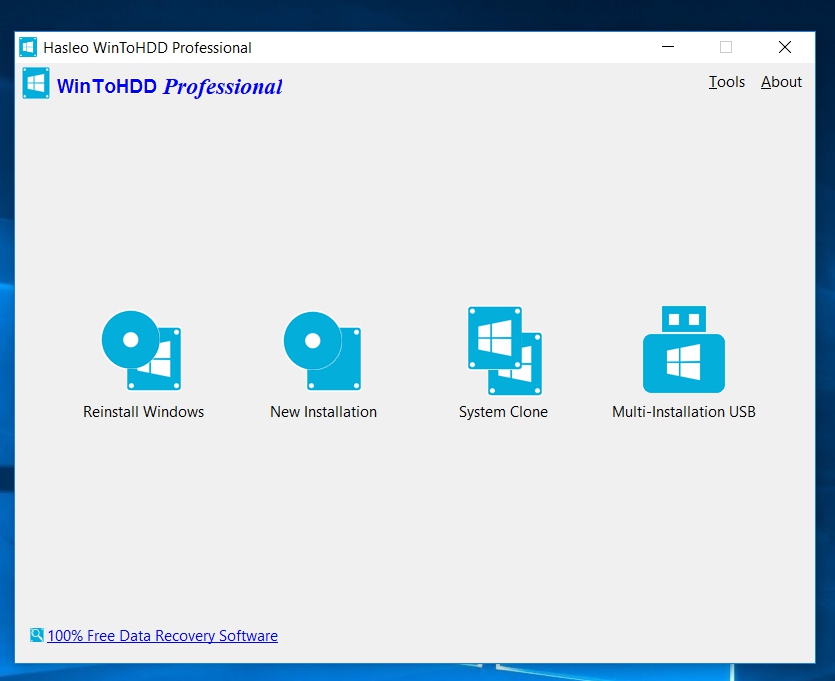The image size is (835, 681).
Task: Close the WinToHDD window
Action: point(785,47)
